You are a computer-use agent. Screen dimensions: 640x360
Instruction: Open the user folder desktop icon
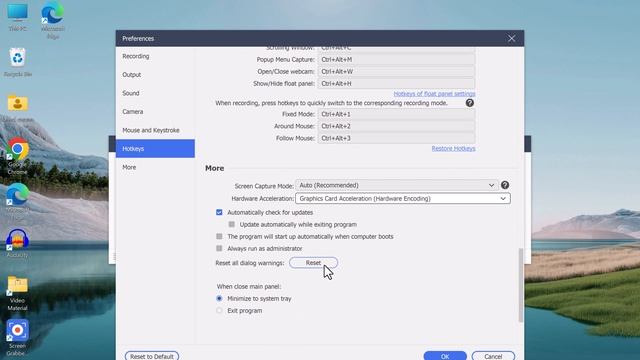tap(18, 107)
